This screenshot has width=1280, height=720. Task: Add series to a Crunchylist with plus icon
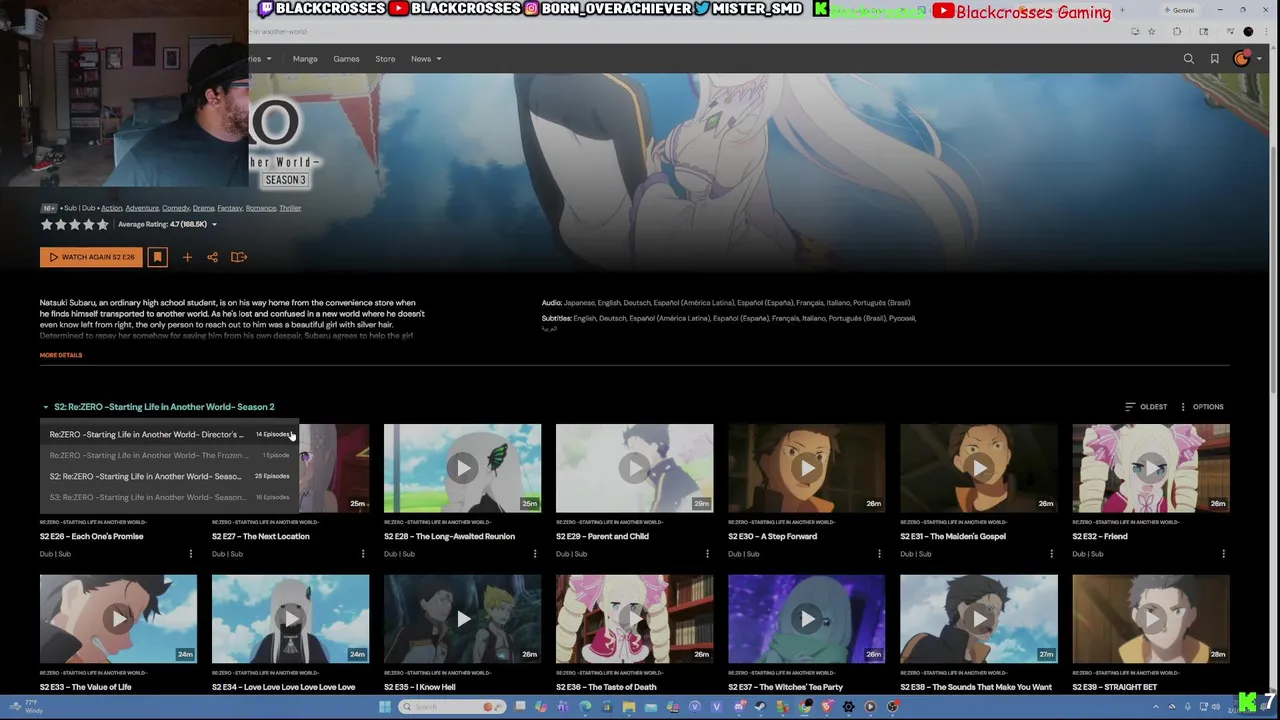[x=187, y=257]
